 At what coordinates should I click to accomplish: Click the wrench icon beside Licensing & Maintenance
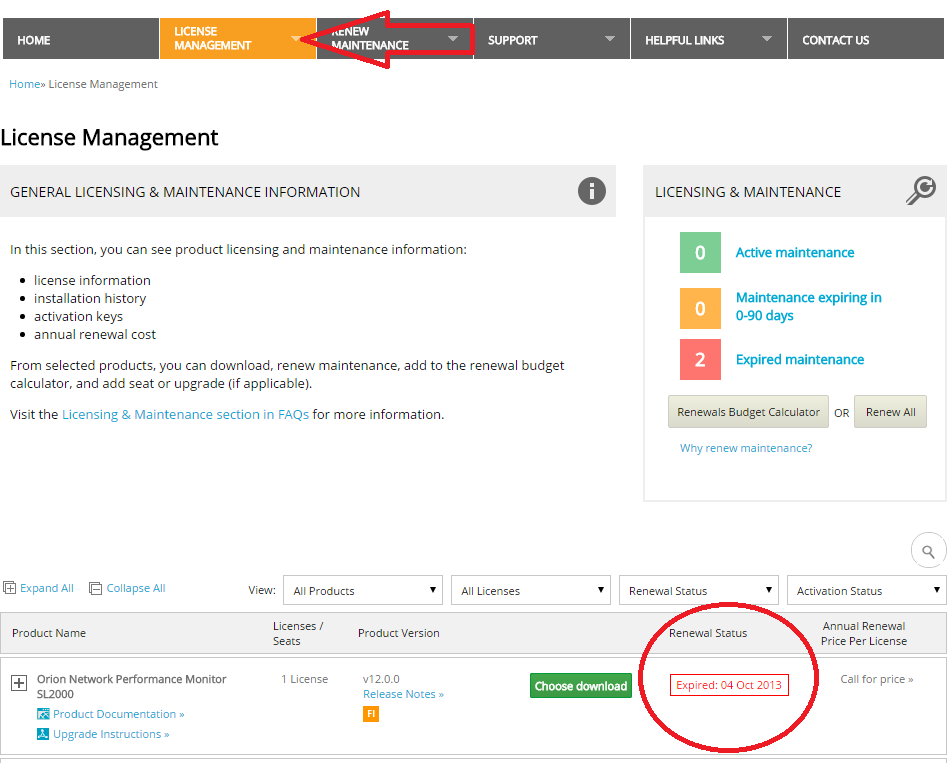(921, 189)
